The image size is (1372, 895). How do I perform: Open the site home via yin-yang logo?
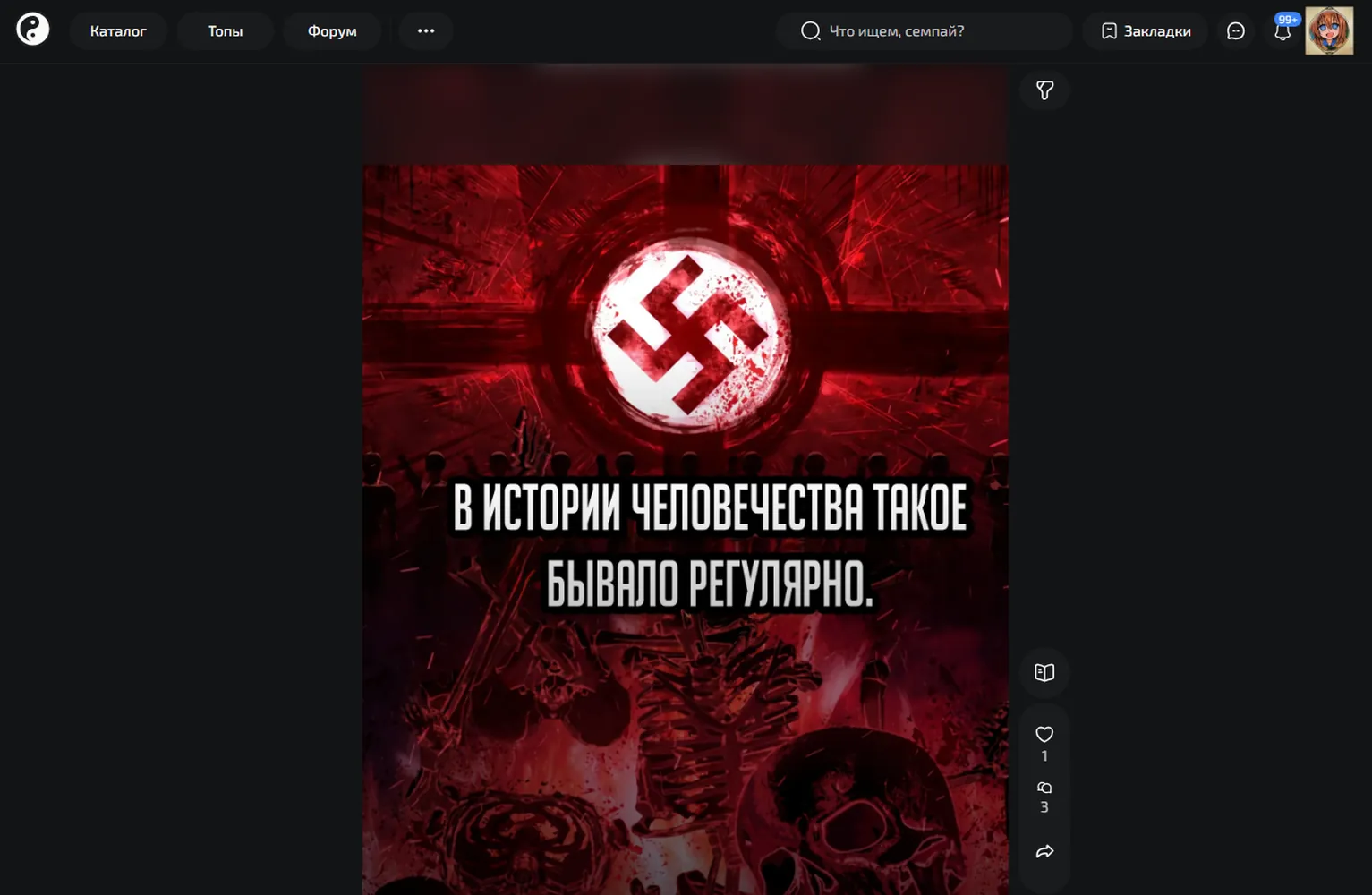(33, 30)
